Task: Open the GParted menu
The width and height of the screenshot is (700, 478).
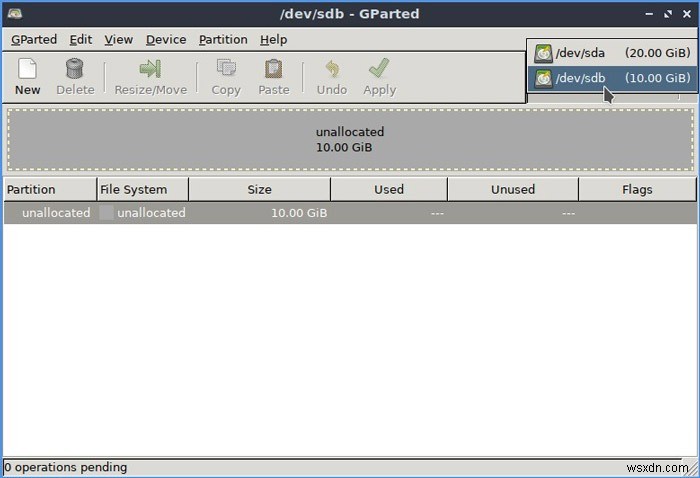Action: click(x=34, y=40)
